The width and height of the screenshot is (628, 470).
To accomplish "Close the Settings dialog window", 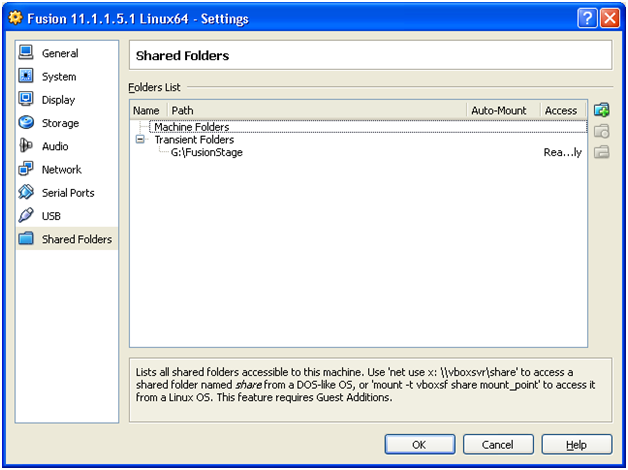I will 610,18.
